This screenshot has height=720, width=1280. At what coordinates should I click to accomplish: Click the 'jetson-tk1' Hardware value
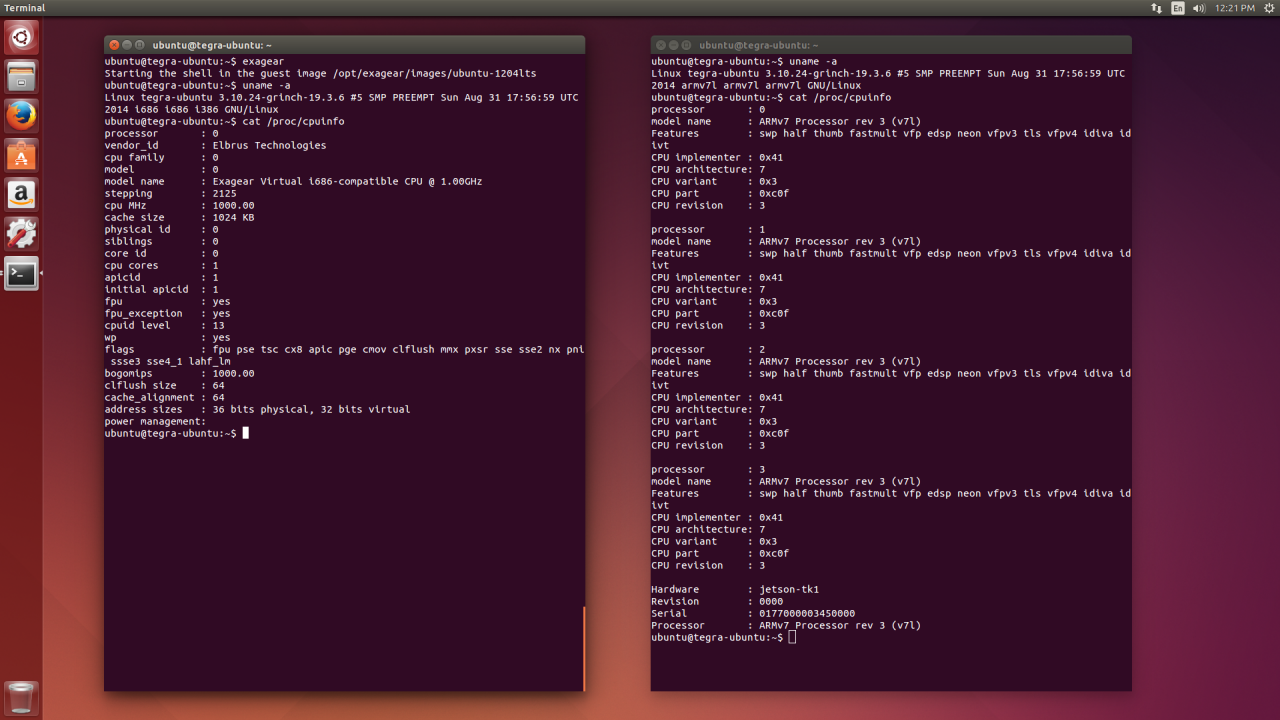pyautogui.click(x=789, y=589)
